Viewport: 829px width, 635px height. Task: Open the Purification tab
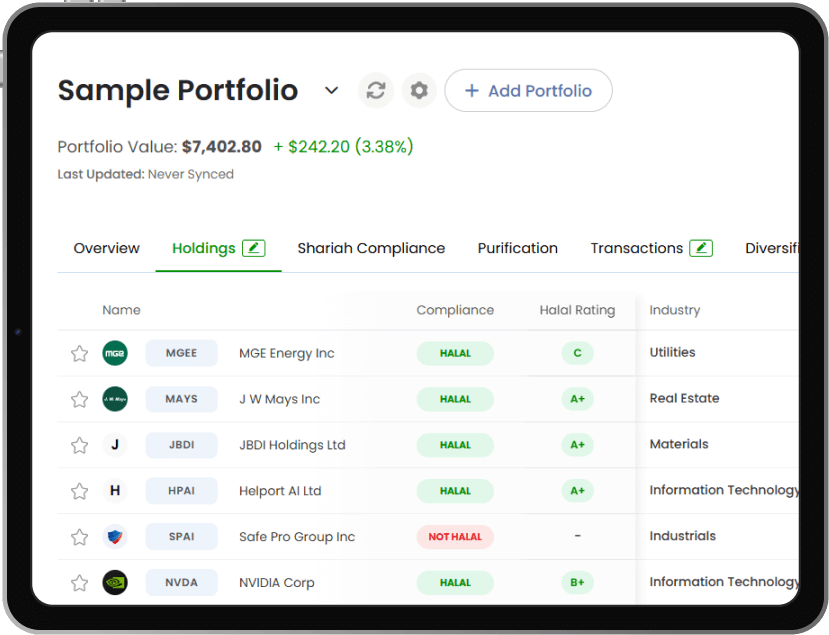pyautogui.click(x=517, y=248)
